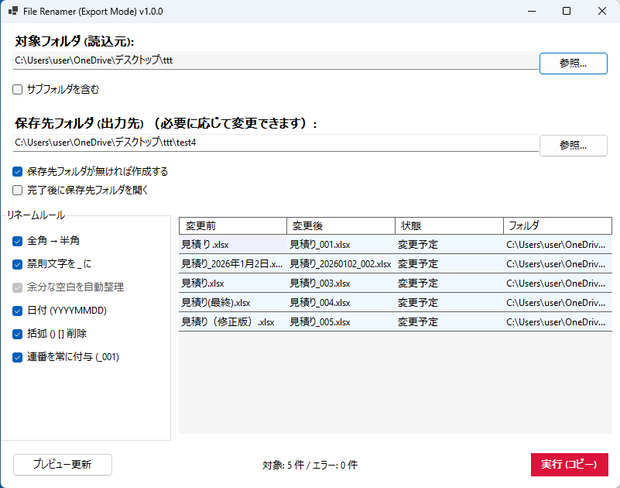This screenshot has width=620, height=488.
Task: Click the 対象: 5 件 / エラー: 0 件 status text
Action: (310, 465)
